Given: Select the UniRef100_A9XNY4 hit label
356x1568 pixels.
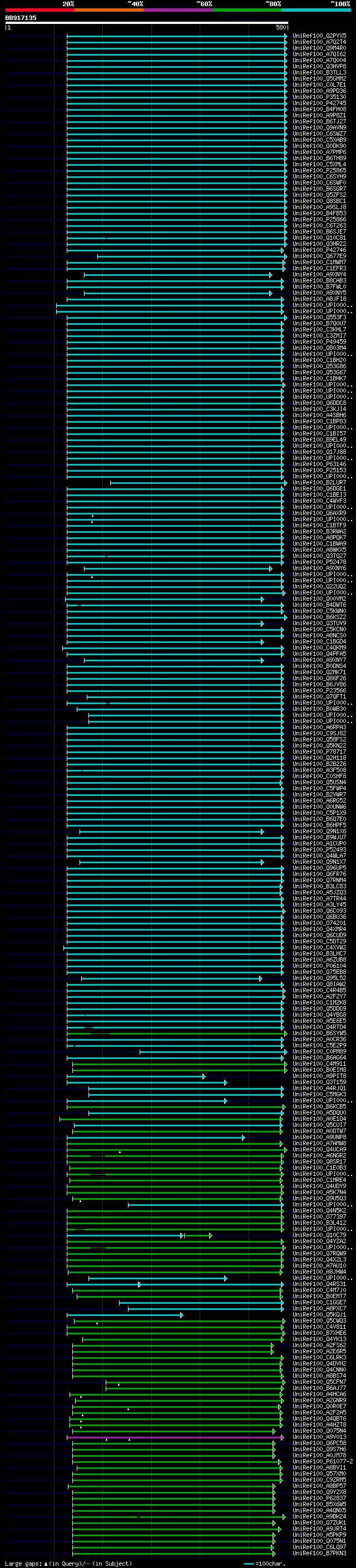Looking at the screenshot, I should coord(319,275).
